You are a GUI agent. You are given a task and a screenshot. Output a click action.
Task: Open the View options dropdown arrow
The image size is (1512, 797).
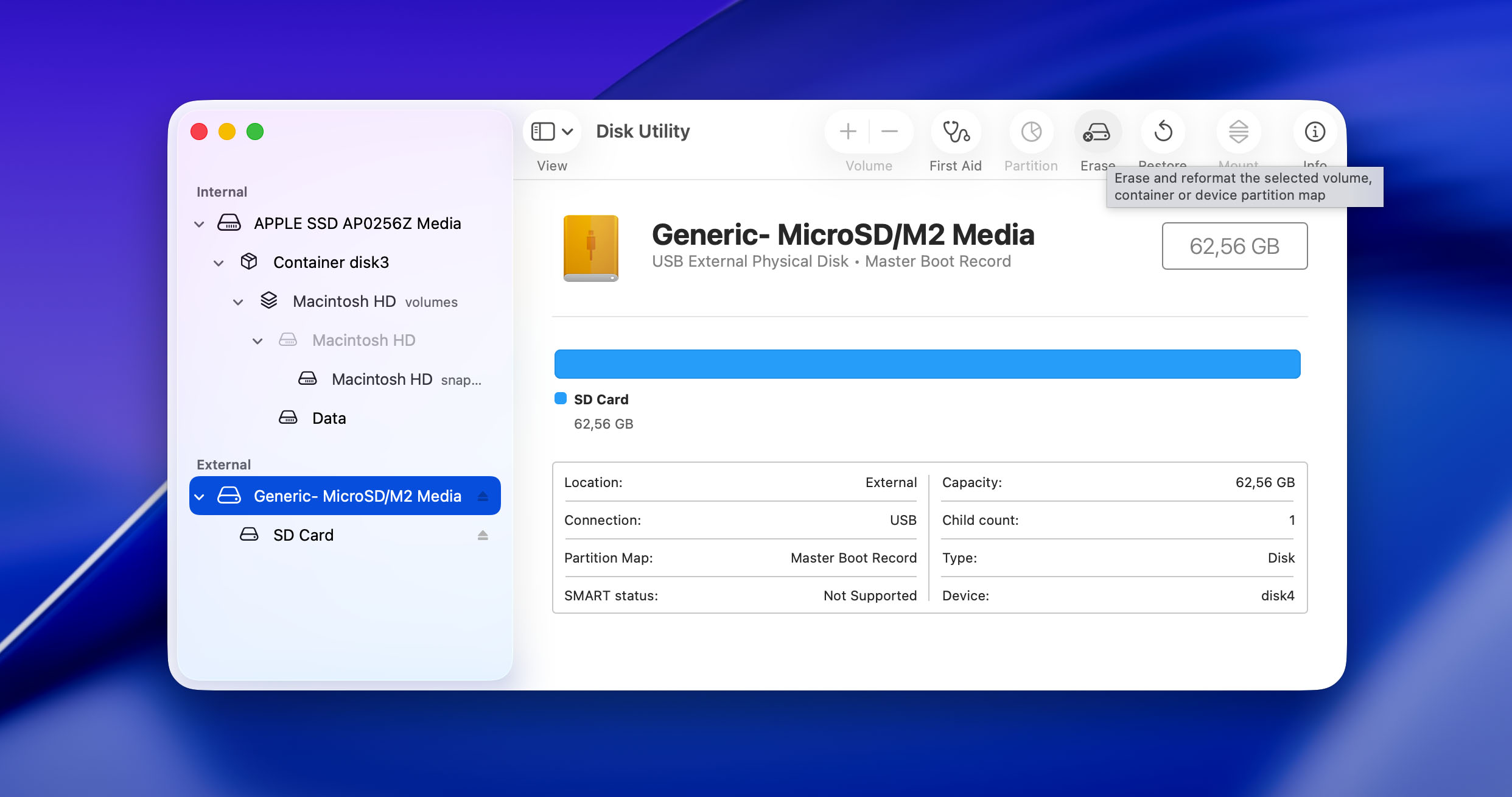567,132
